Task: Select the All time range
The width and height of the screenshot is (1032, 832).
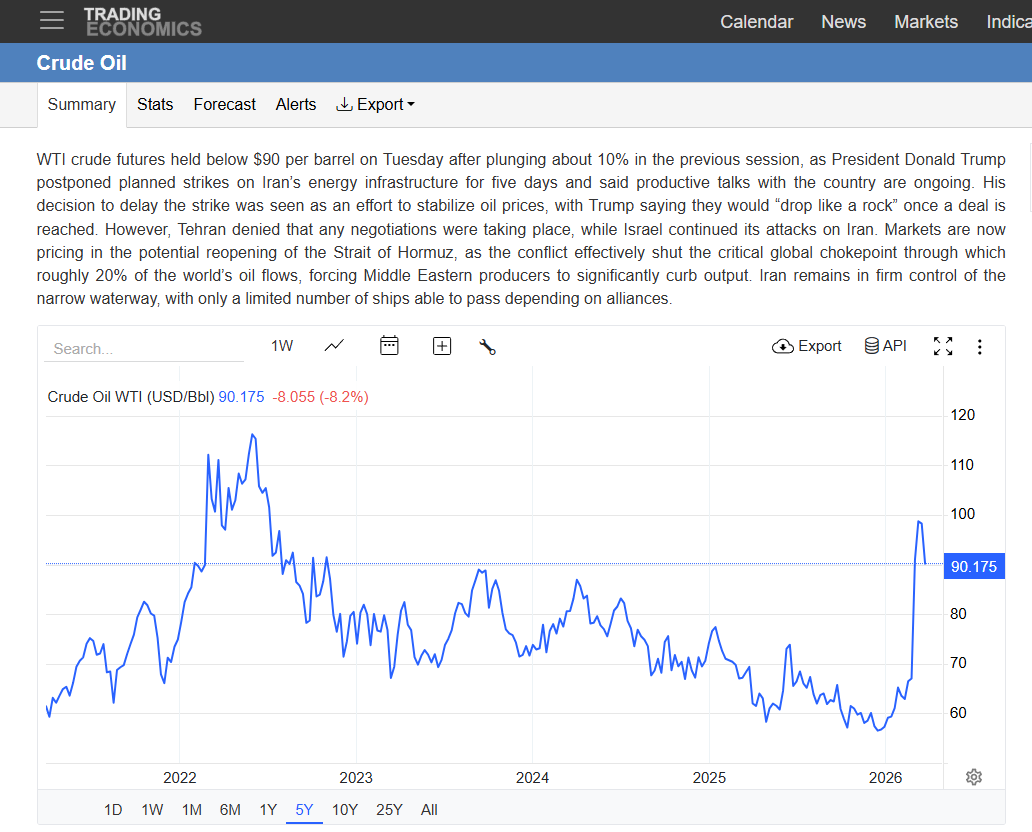Action: (429, 810)
